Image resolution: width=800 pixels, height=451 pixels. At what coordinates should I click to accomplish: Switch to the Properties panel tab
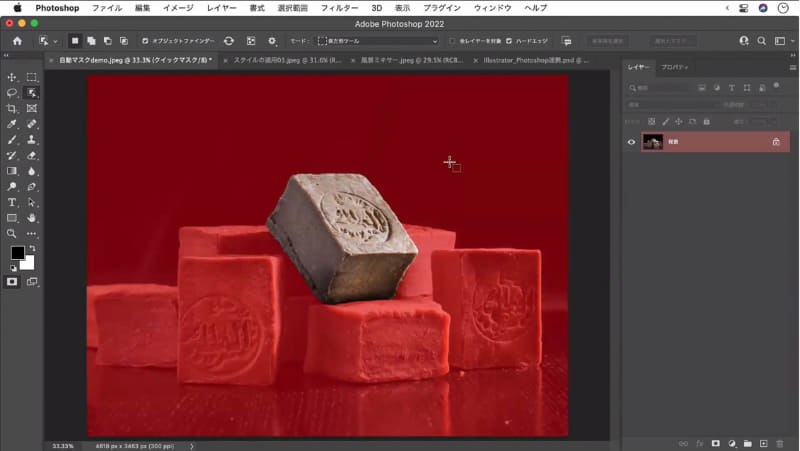[674, 67]
